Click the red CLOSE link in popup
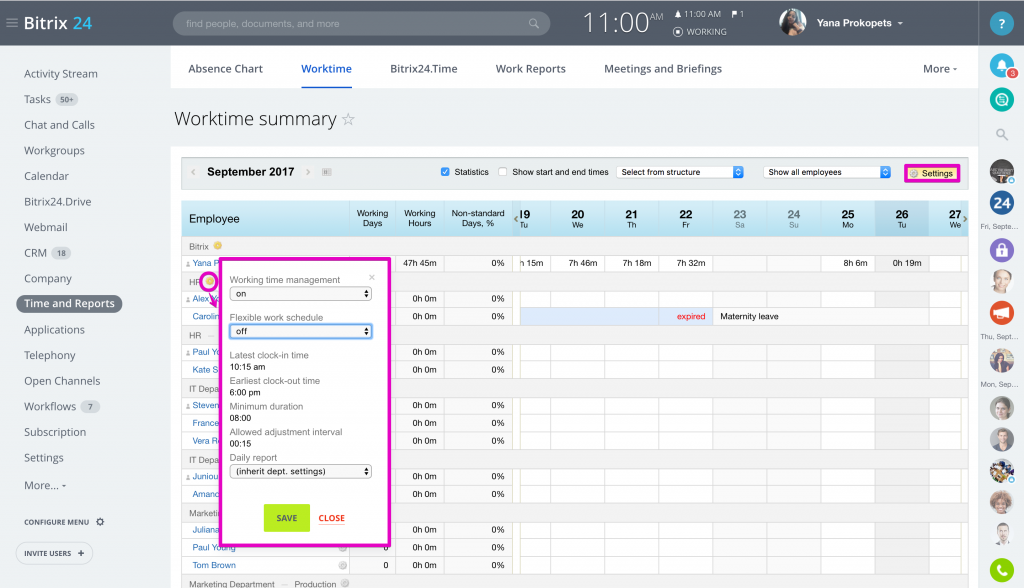Viewport: 1024px width, 588px height. pyautogui.click(x=331, y=518)
